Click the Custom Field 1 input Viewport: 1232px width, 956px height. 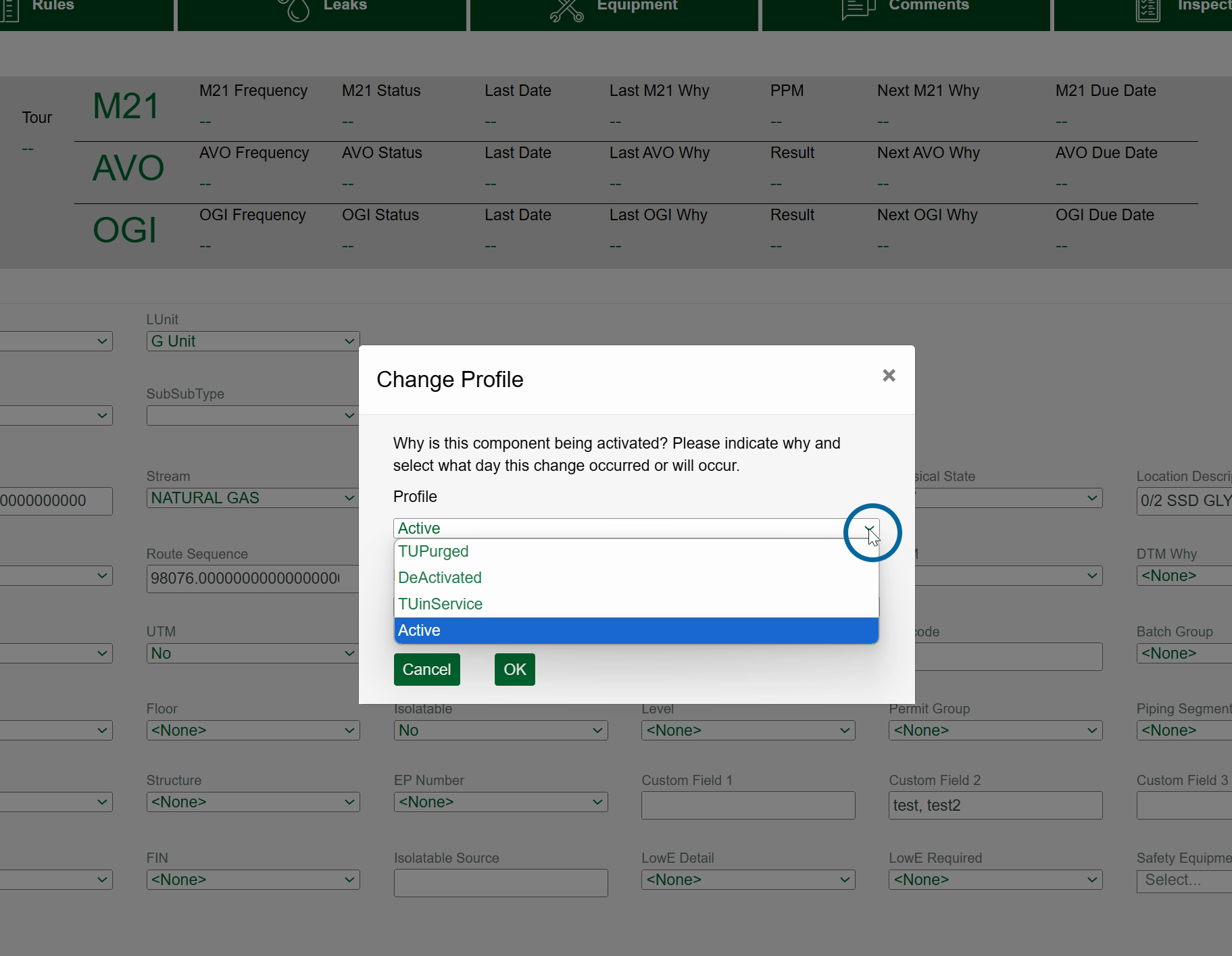[x=748, y=805]
